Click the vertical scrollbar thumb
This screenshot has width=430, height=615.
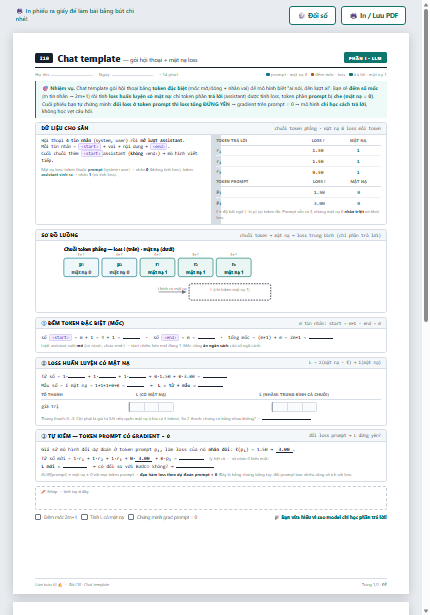pos(426,165)
